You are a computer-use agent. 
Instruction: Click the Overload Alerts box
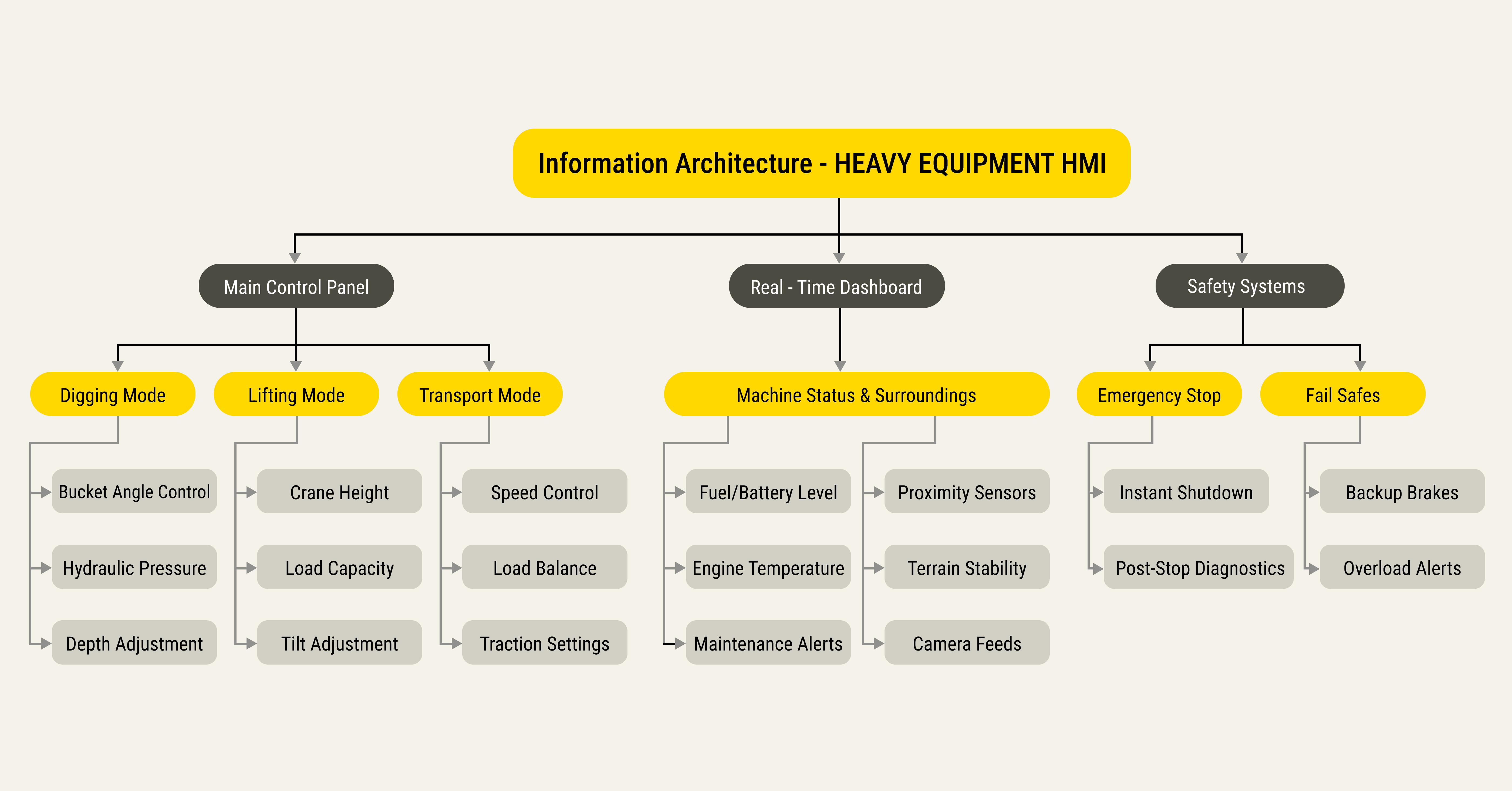[1402, 567]
